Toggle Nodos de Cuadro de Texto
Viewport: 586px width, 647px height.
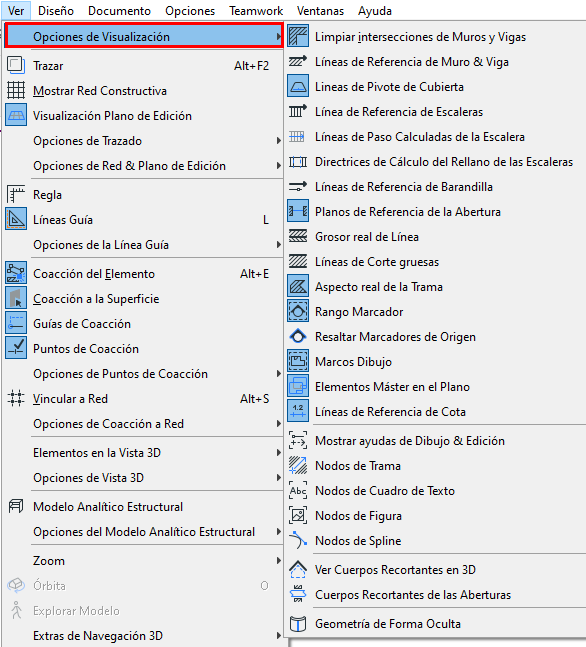(435, 491)
